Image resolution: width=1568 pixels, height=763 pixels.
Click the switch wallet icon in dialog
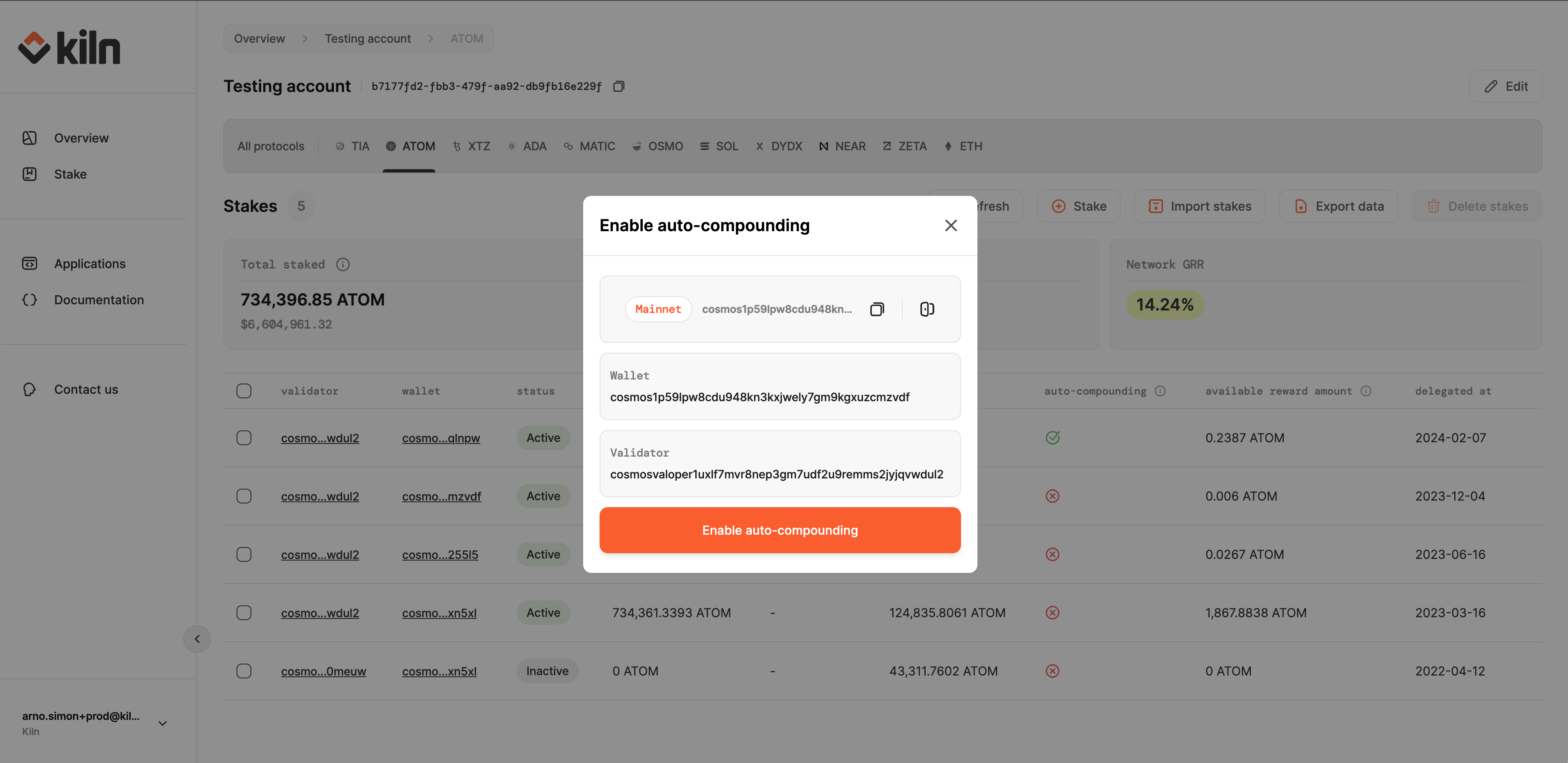click(x=927, y=309)
